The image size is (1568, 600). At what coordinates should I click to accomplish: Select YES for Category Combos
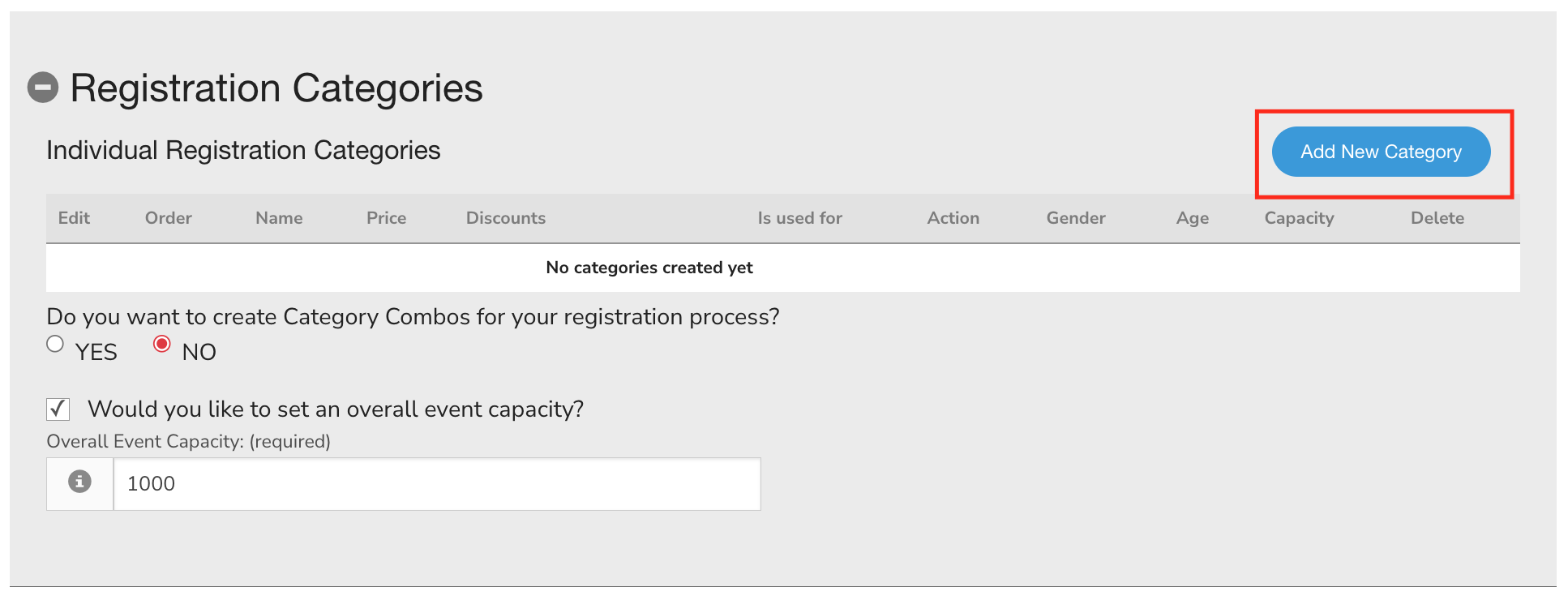click(55, 345)
